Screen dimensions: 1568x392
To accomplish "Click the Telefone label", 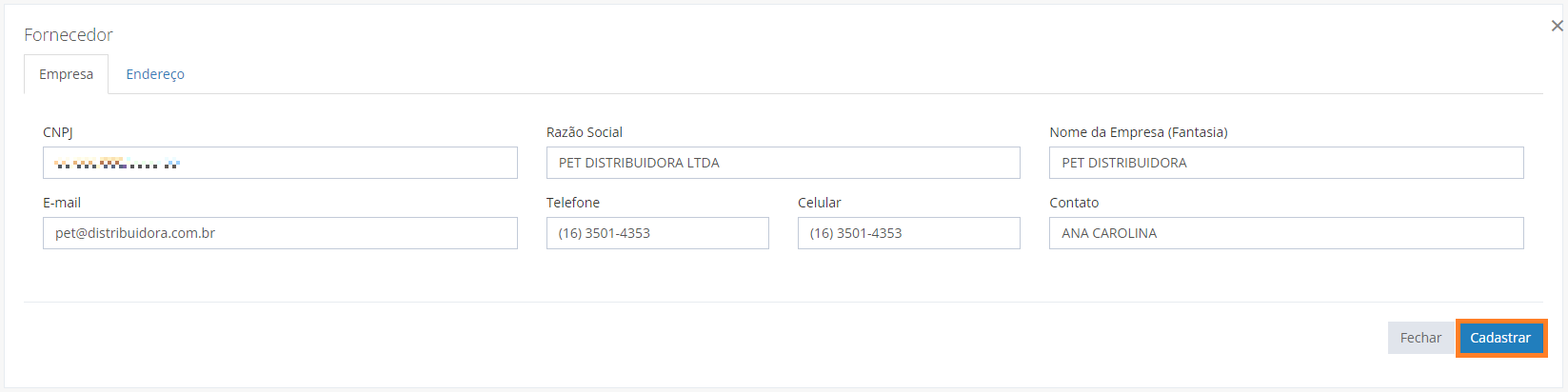I will click(573, 203).
